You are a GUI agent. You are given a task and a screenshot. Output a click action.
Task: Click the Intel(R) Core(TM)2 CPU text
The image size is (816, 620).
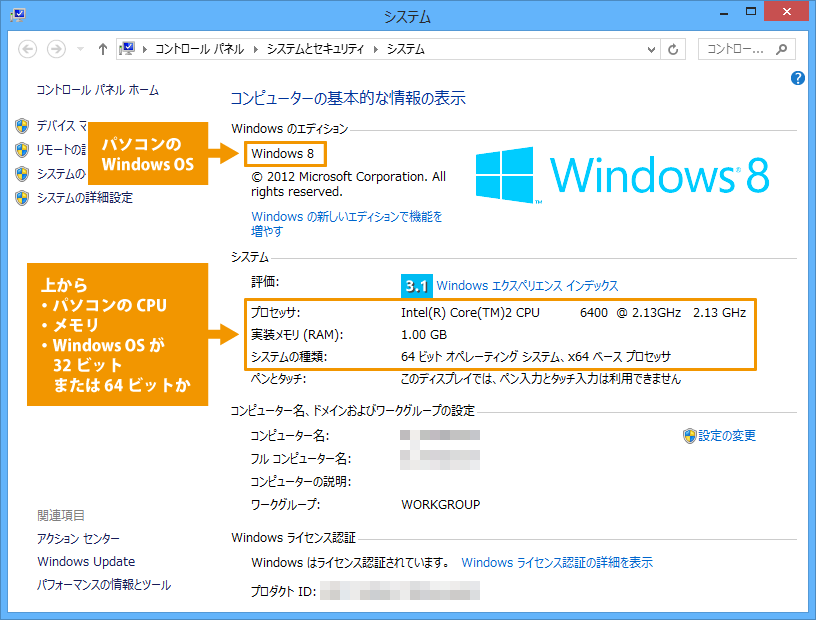pyautogui.click(x=470, y=313)
